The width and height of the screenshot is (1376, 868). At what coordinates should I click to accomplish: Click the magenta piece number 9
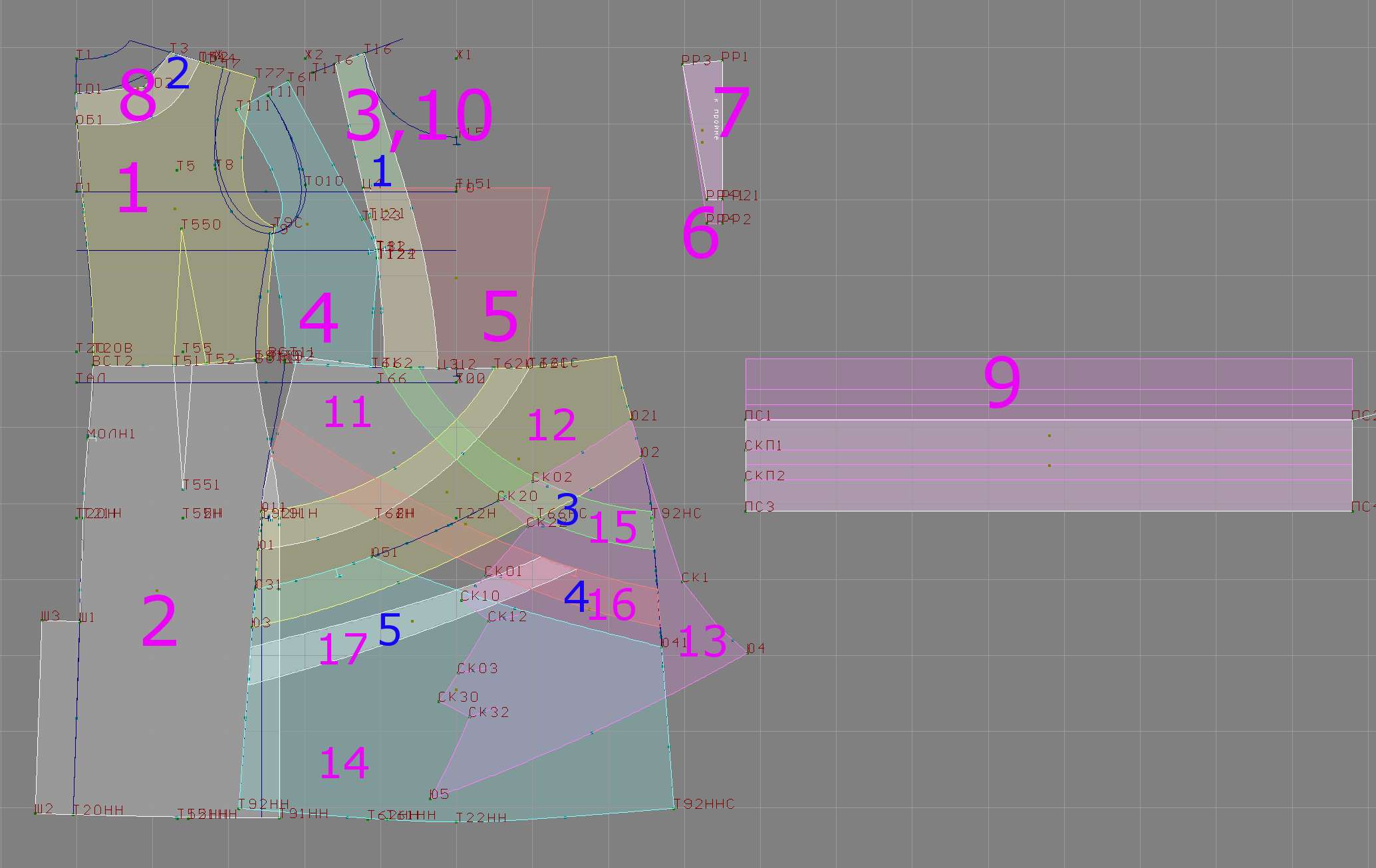pyautogui.click(x=1001, y=382)
